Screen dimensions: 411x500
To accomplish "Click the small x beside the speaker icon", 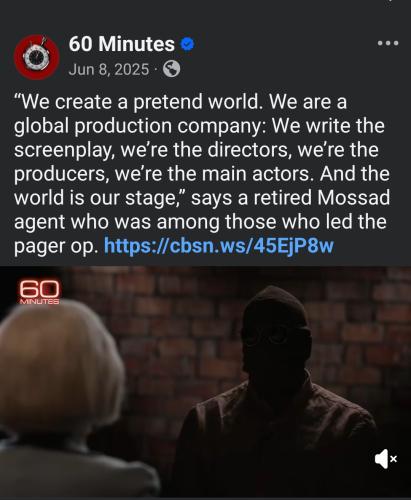I will (394, 459).
